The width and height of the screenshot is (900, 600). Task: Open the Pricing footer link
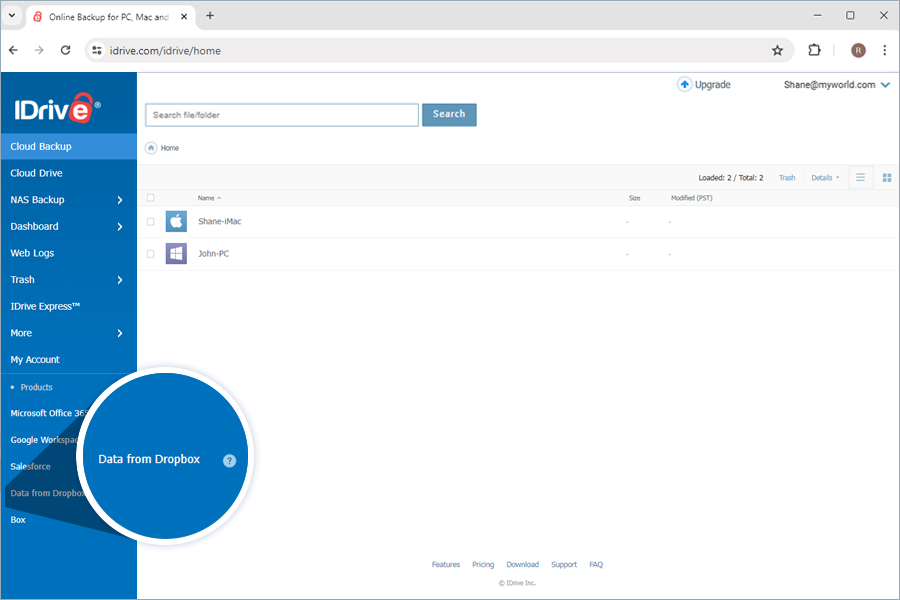coord(483,564)
